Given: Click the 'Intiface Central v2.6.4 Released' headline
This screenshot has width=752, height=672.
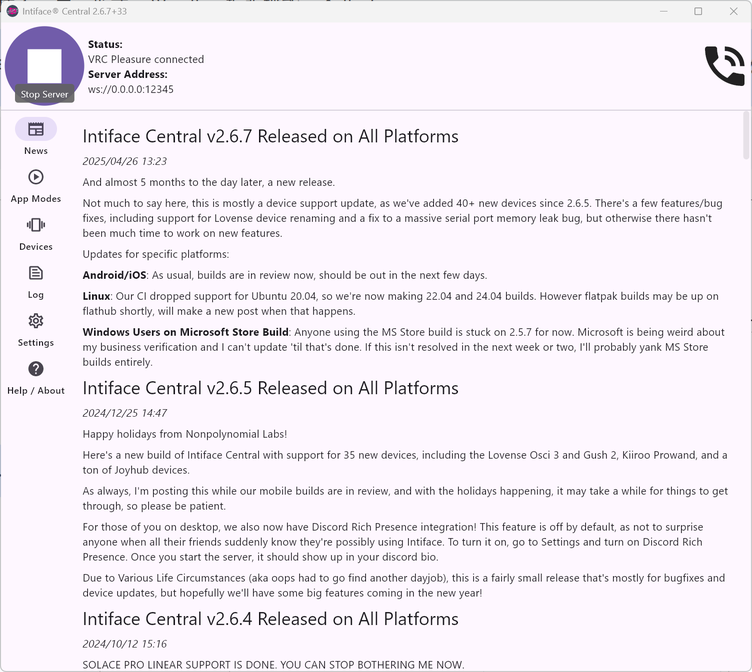Looking at the screenshot, I should 270,619.
